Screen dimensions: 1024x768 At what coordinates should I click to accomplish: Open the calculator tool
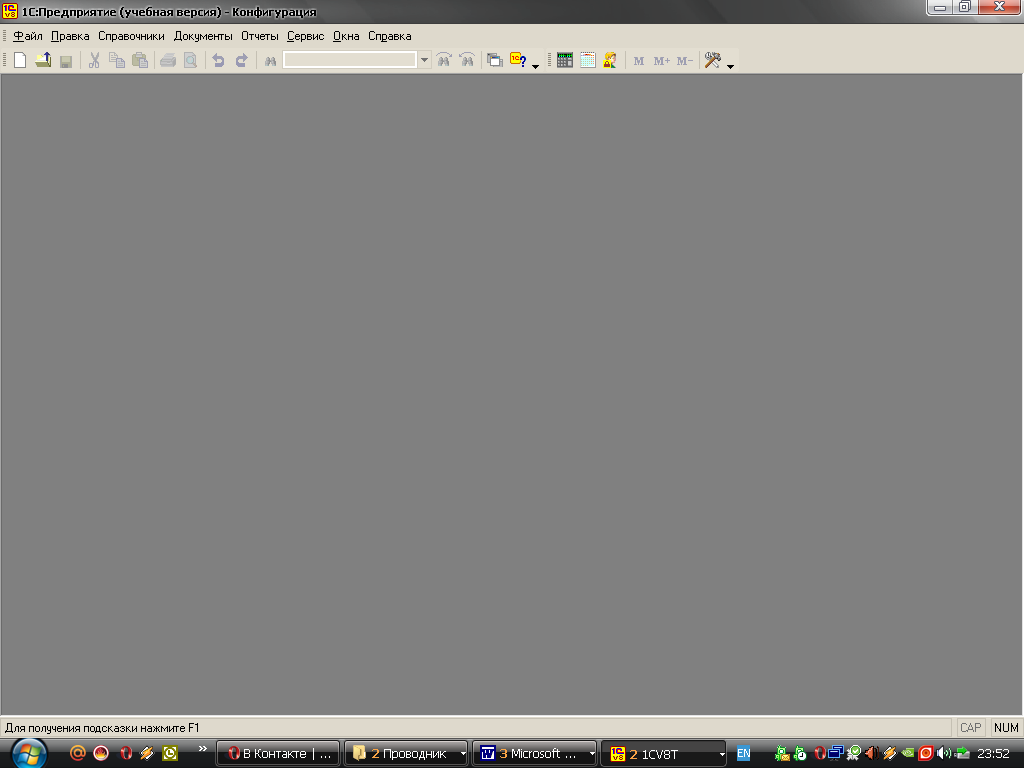click(x=565, y=60)
